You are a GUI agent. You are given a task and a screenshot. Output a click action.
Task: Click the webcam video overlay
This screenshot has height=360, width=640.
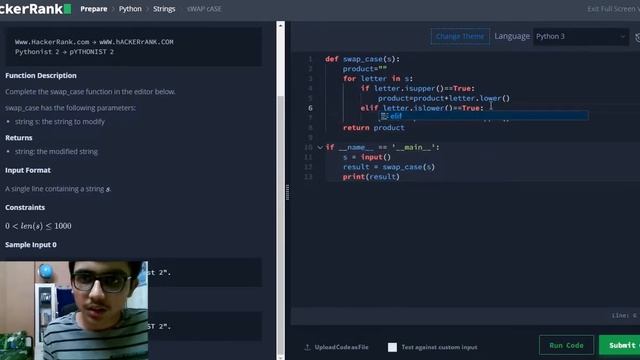tap(74, 310)
